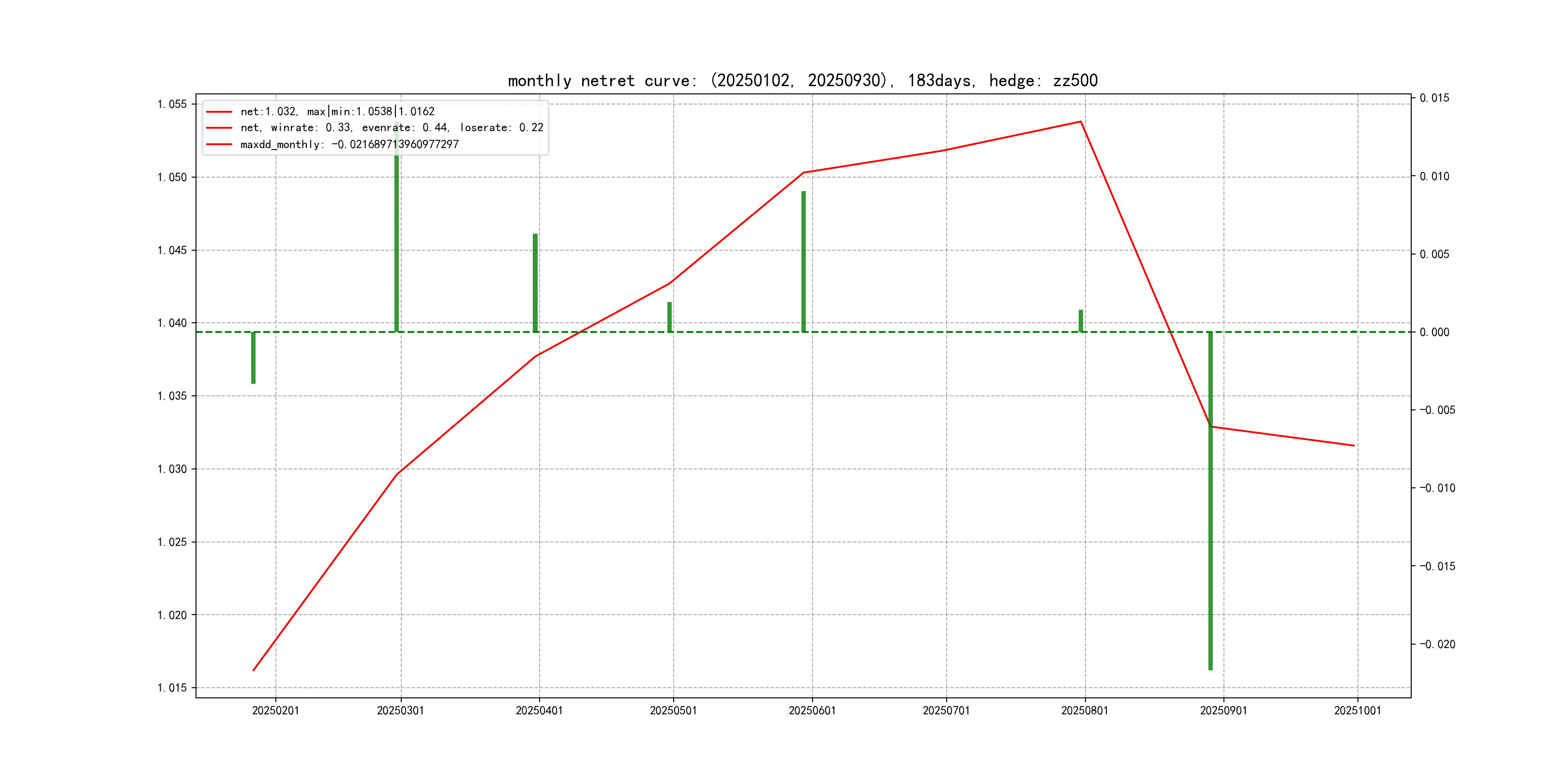
Task: Click the x-axis label 20250501
Action: click(673, 711)
